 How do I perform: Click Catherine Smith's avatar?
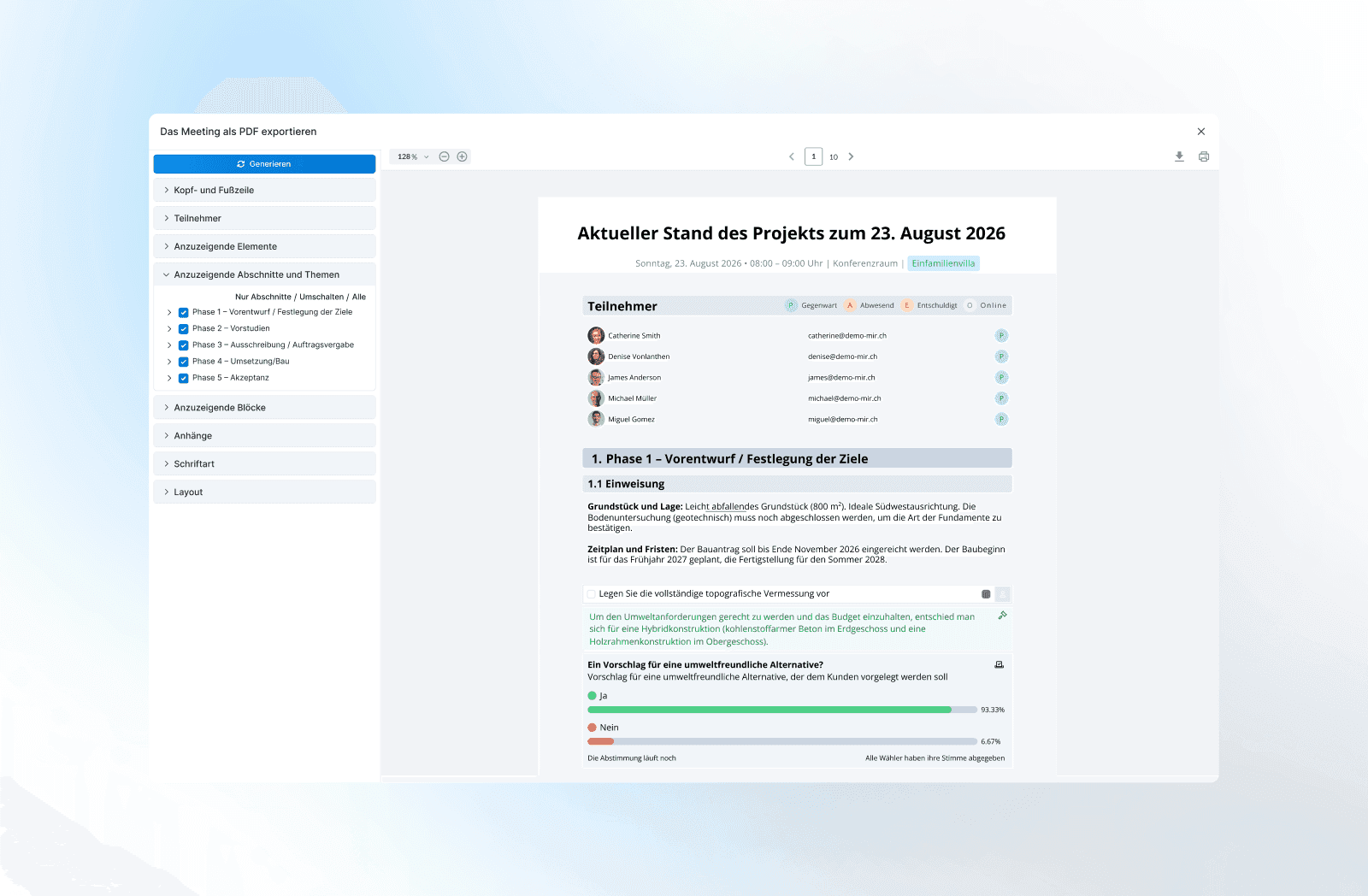coord(596,335)
